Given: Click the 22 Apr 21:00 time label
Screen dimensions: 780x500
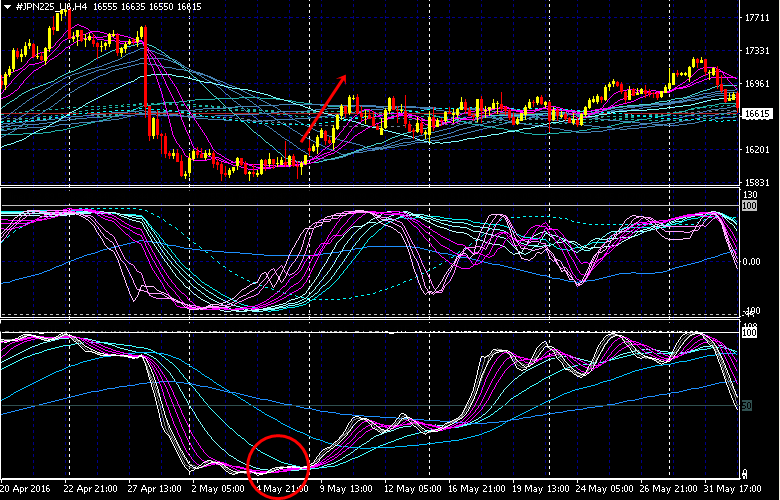Looking at the screenshot, I should tap(90, 490).
